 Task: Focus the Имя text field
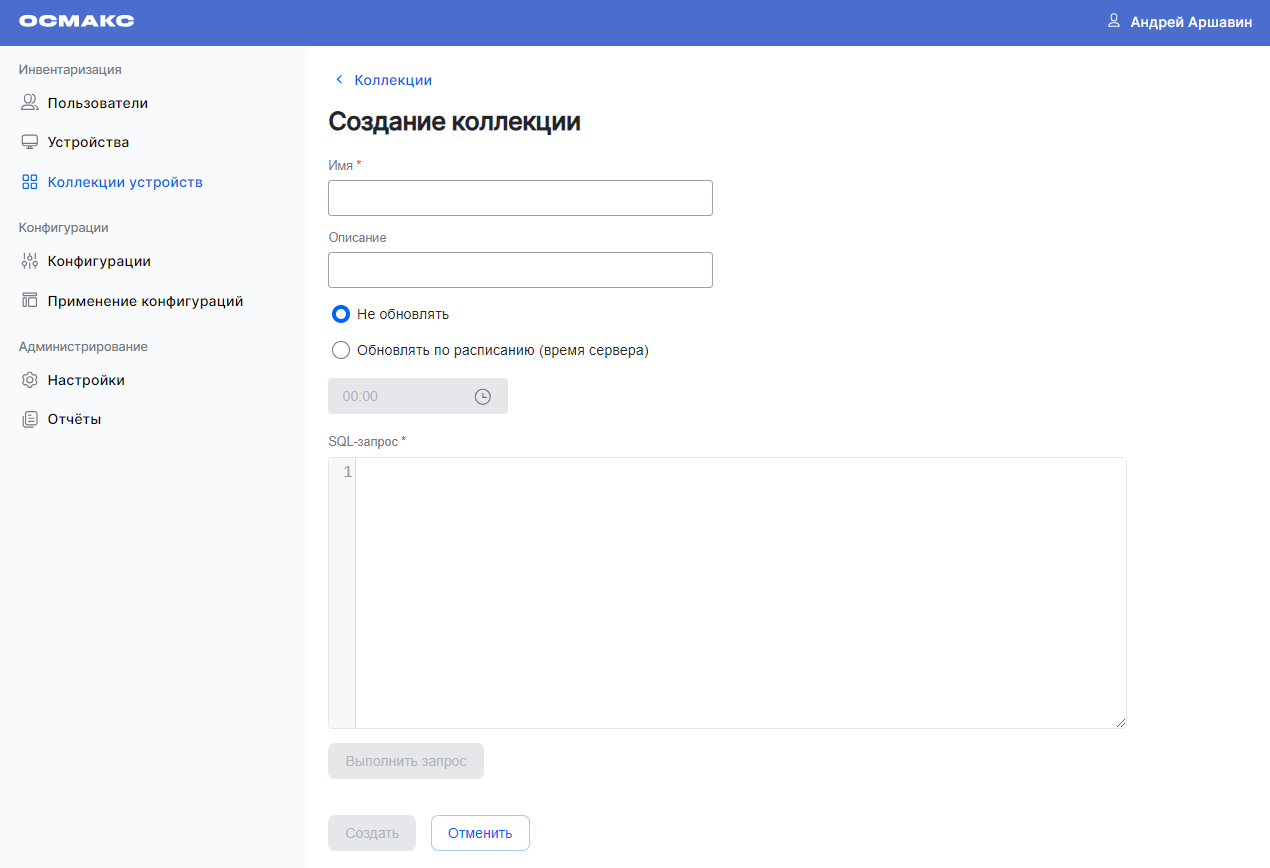click(x=520, y=198)
